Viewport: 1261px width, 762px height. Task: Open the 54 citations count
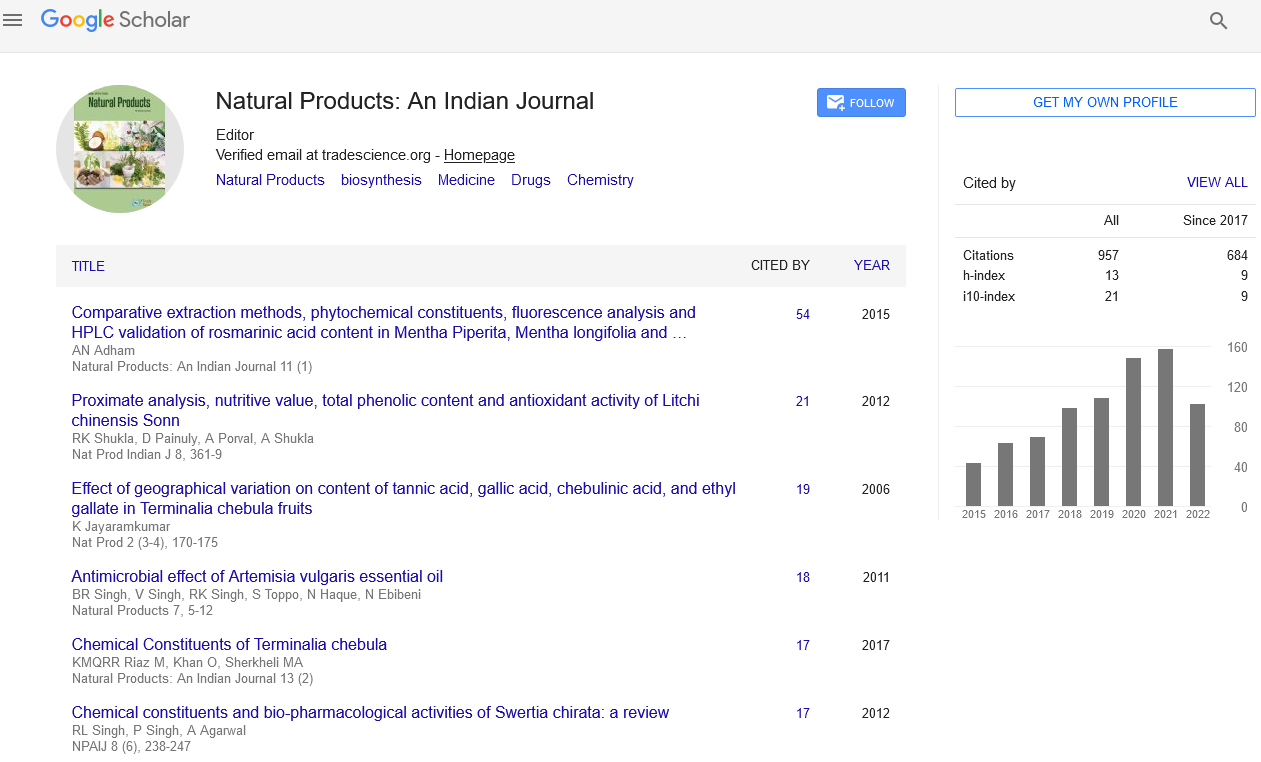[803, 315]
